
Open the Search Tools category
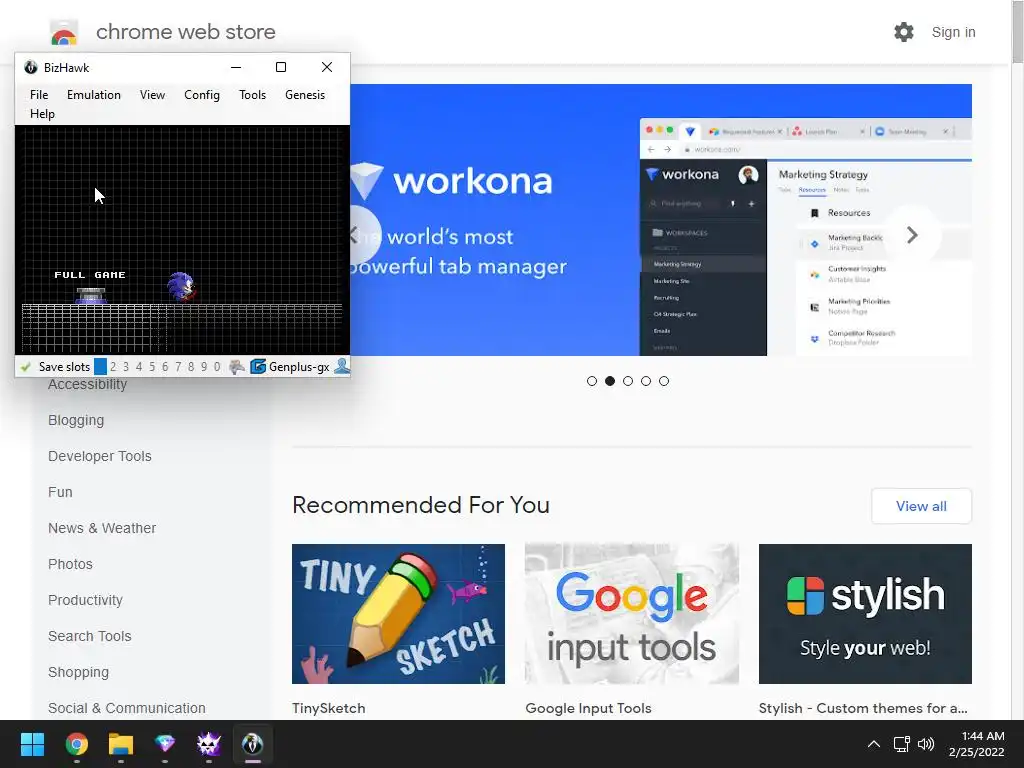pyautogui.click(x=89, y=636)
